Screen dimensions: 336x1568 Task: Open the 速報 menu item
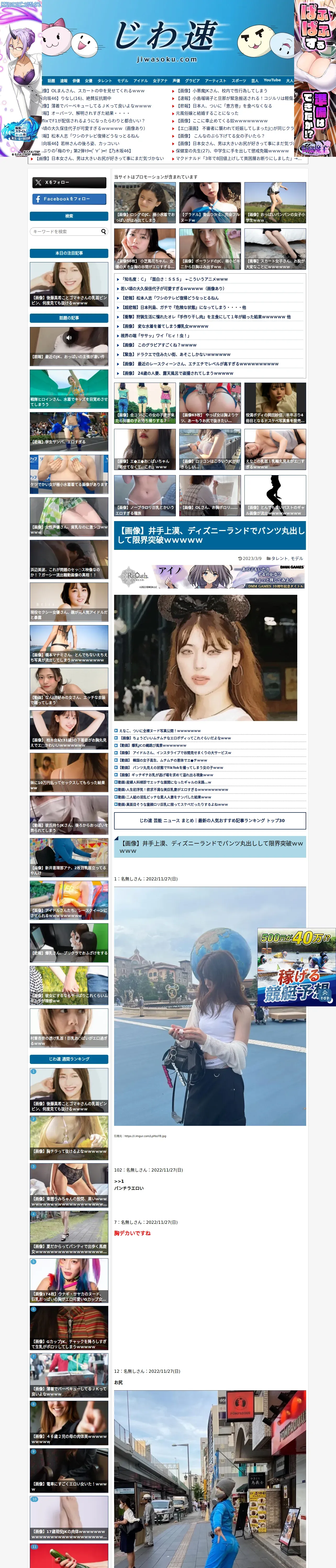click(x=63, y=80)
